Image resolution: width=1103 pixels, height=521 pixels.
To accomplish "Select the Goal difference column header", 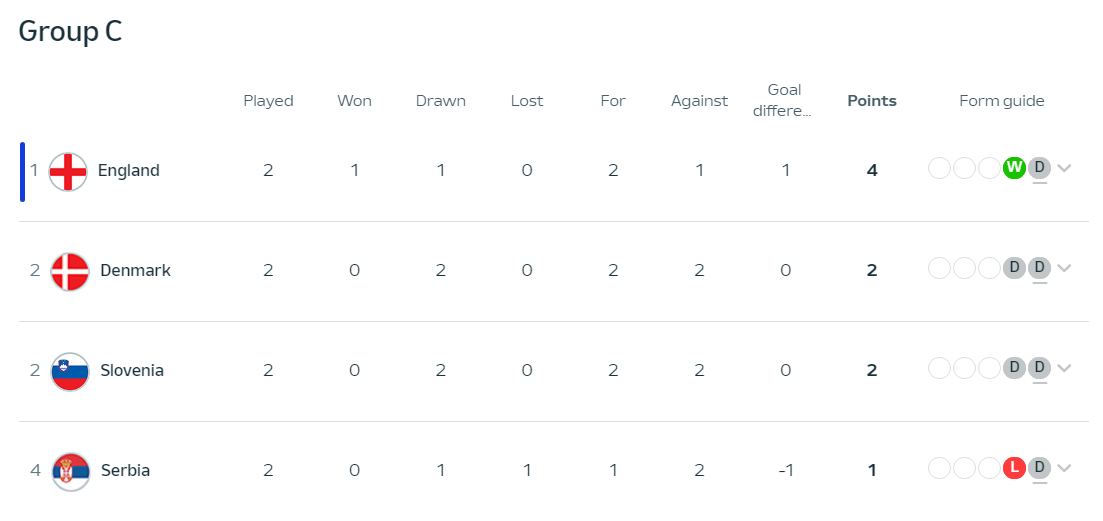I will pos(785,101).
